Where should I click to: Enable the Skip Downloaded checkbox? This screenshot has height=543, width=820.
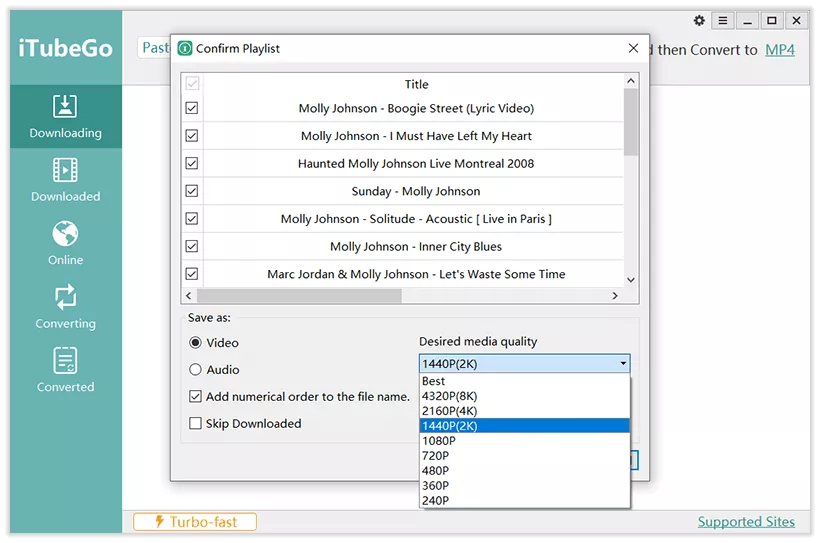[x=196, y=424]
